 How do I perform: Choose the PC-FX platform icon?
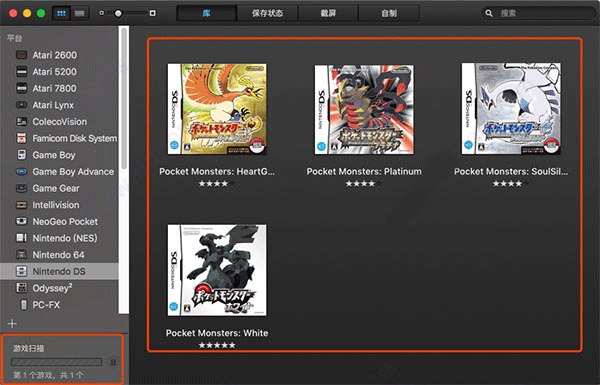(x=23, y=305)
